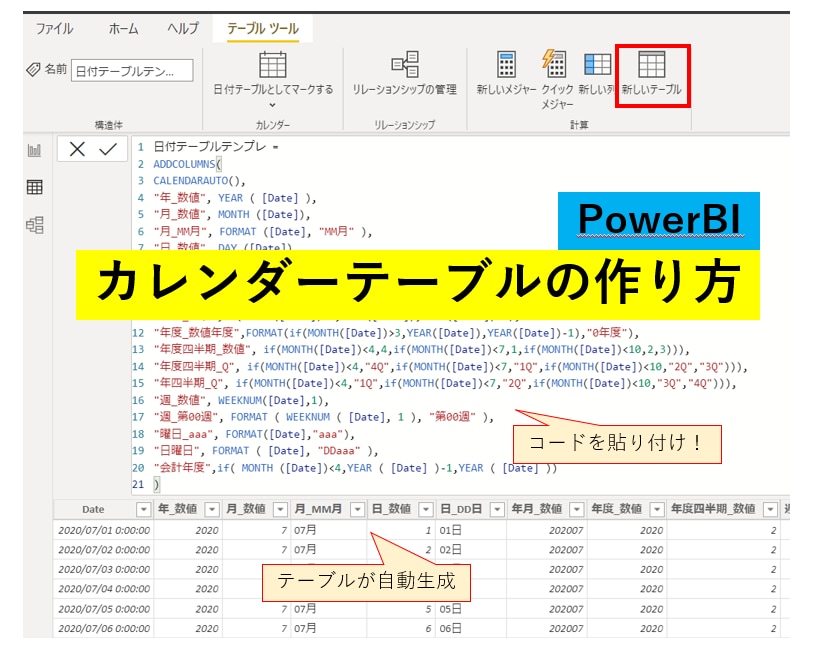Click the Mark as date table calendar icon
The height and width of the screenshot is (647, 830).
pos(273,65)
